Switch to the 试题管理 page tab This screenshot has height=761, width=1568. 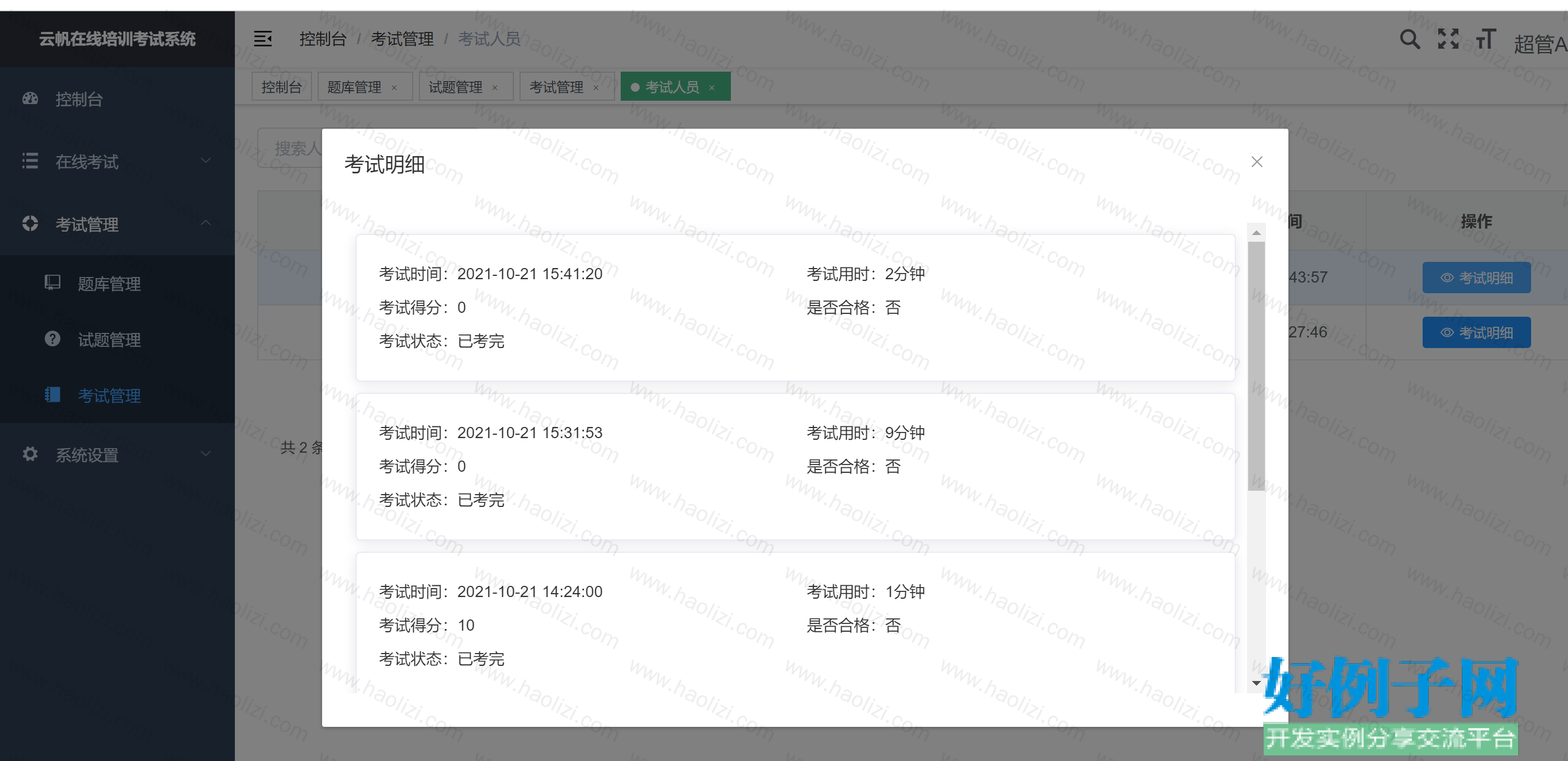click(x=466, y=87)
